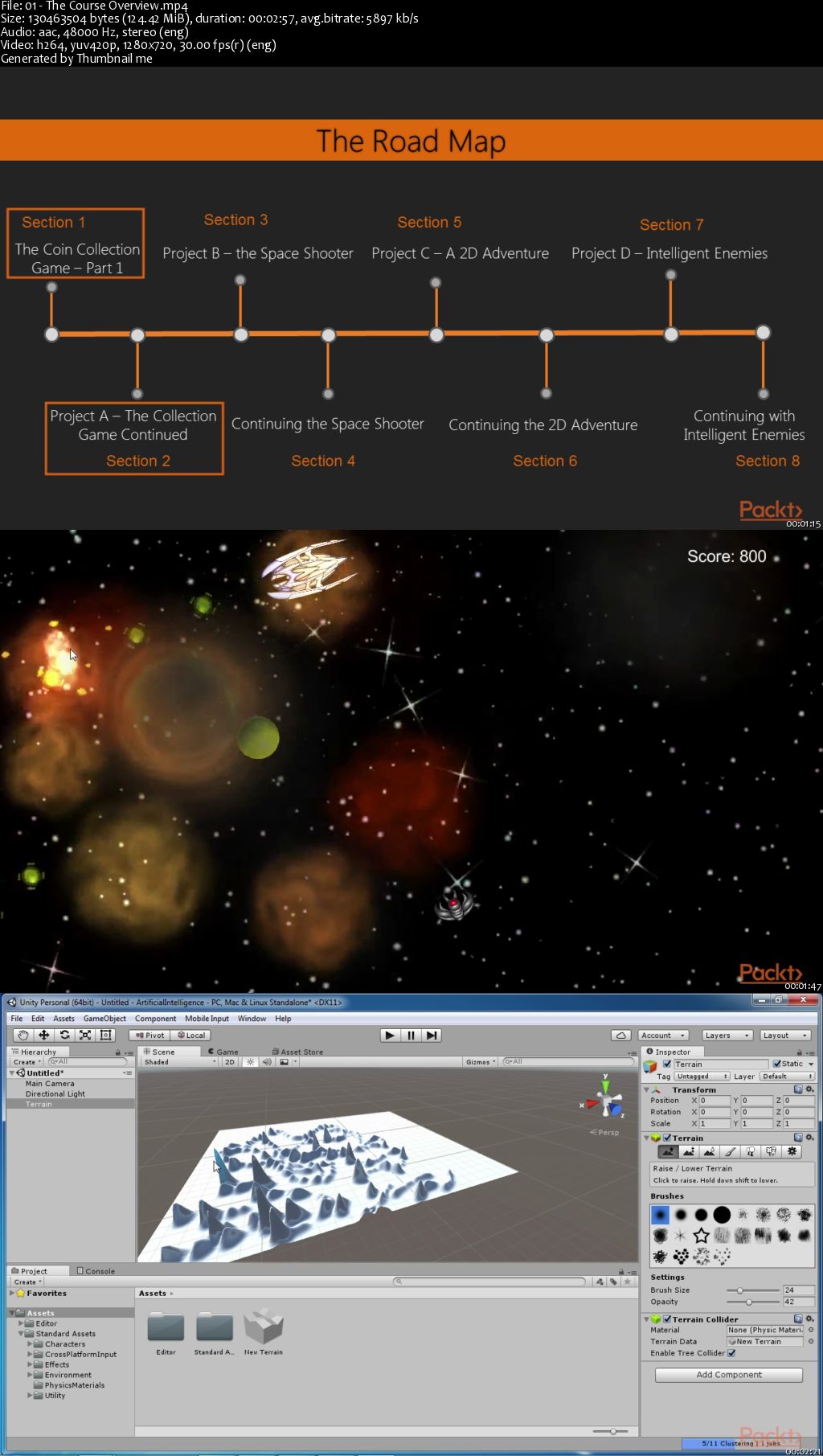This screenshot has height=1456, width=823.
Task: Open the Cloud services button
Action: click(620, 1035)
